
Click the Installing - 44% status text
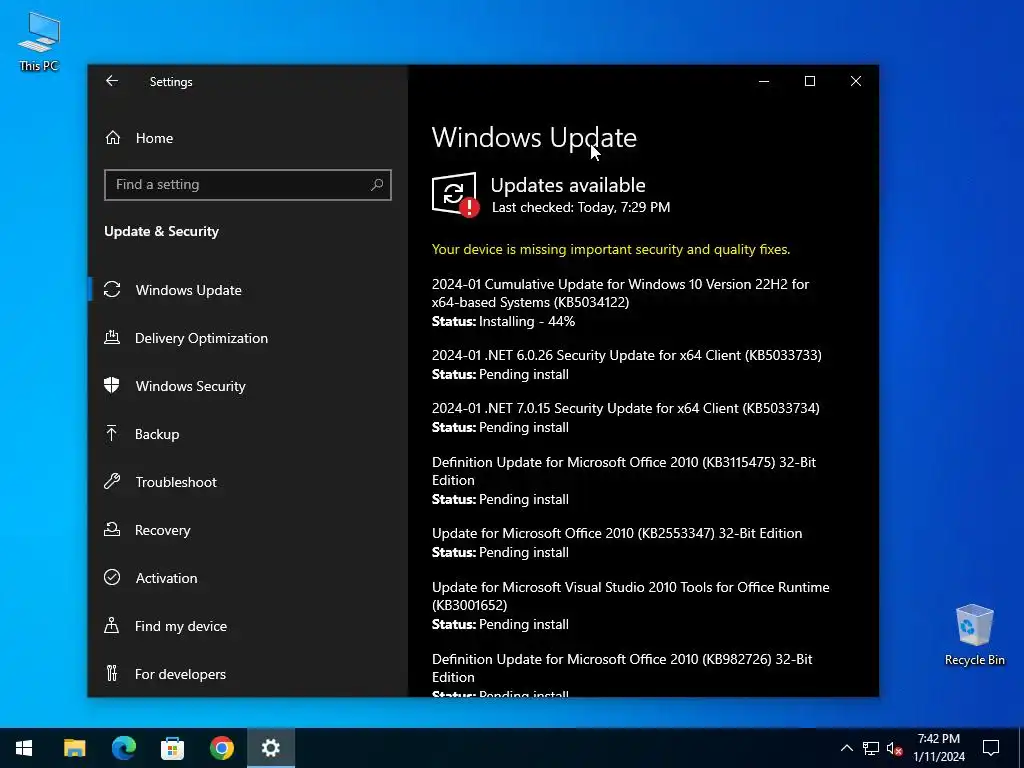pyautogui.click(x=527, y=321)
